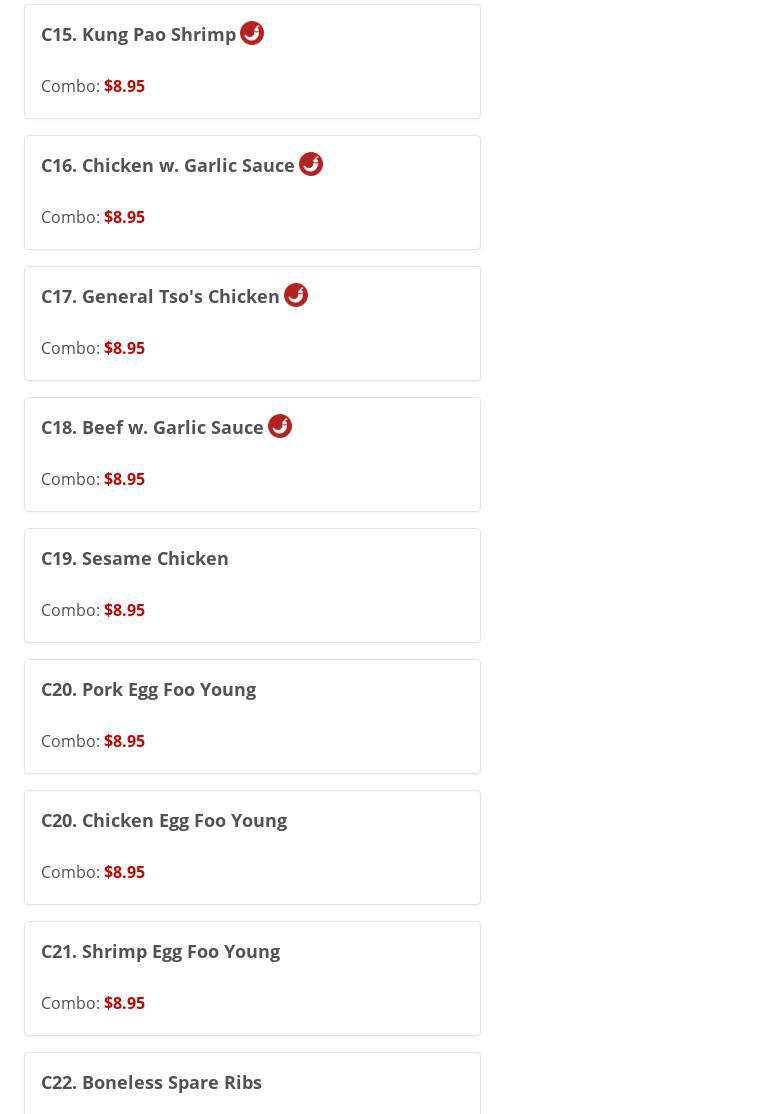Select the C19. Sesame Chicken item
Screen dimensions: 770x1114
[135, 559]
